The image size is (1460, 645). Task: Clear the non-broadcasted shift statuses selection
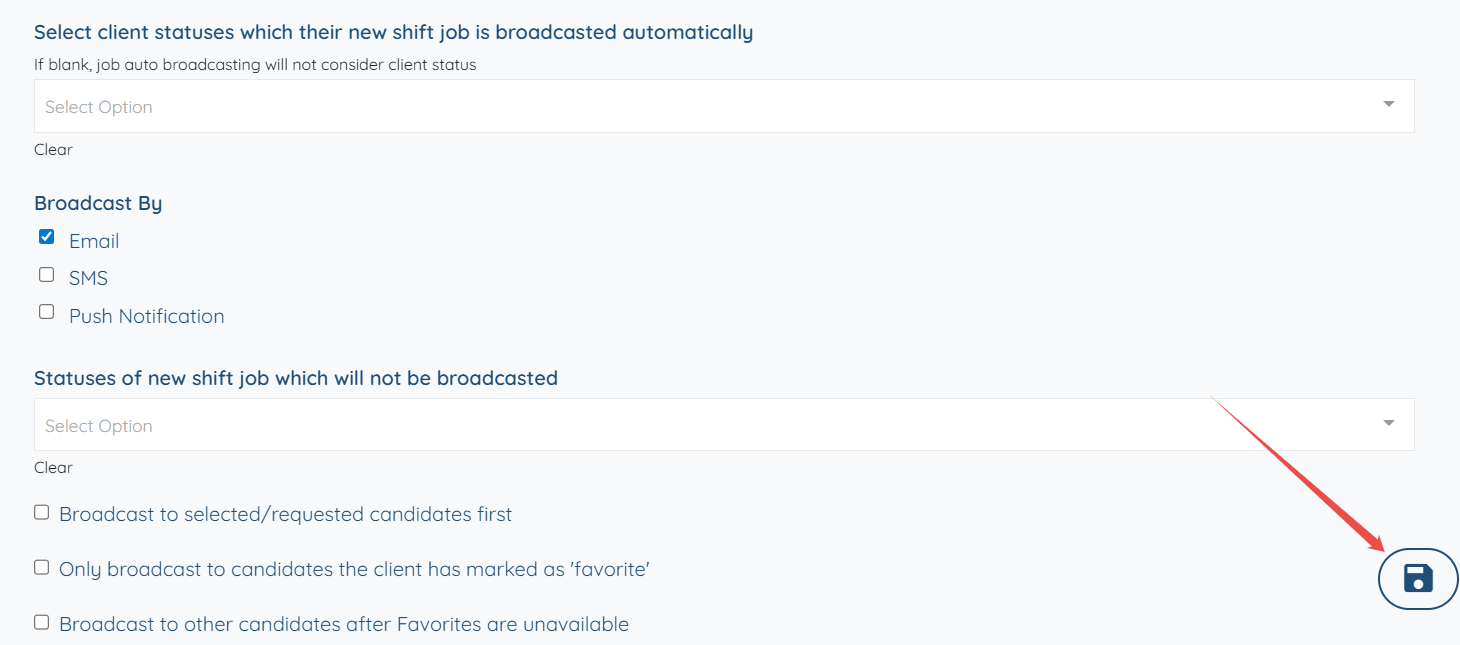[53, 467]
